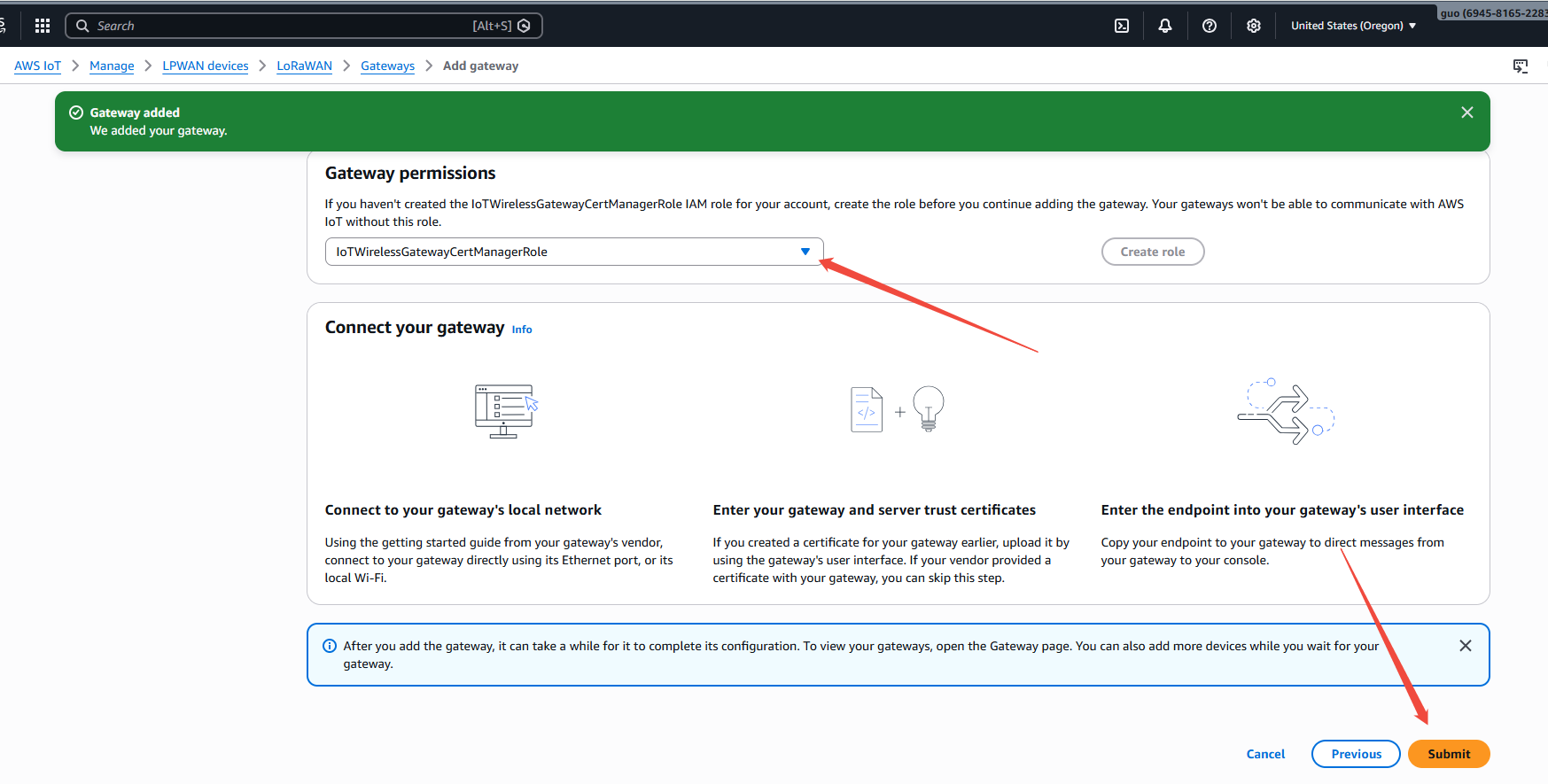The image size is (1548, 784).
Task: Click the Info link beside Connect your gateway
Action: pyautogui.click(x=522, y=330)
